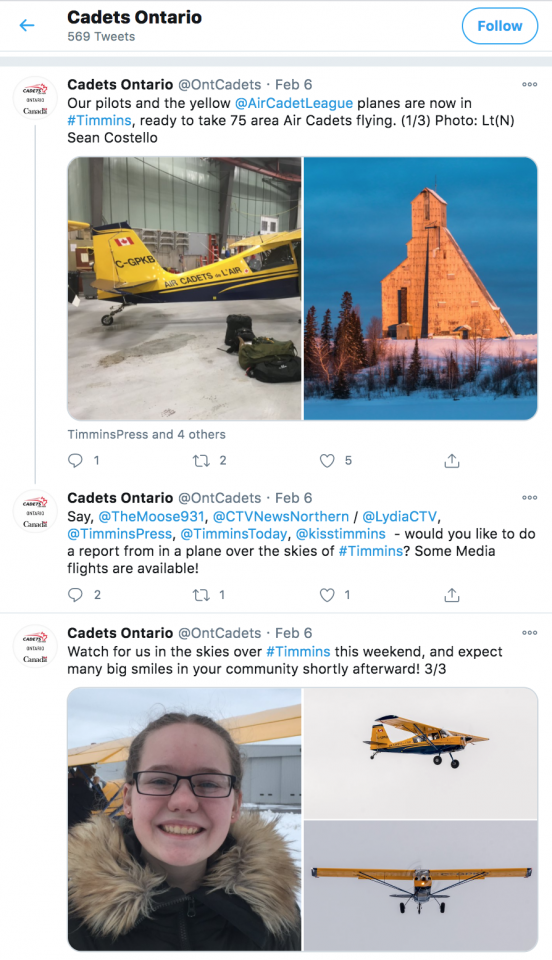Go back using the left arrow icon
Image resolution: width=552 pixels, height=960 pixels.
[x=27, y=25]
